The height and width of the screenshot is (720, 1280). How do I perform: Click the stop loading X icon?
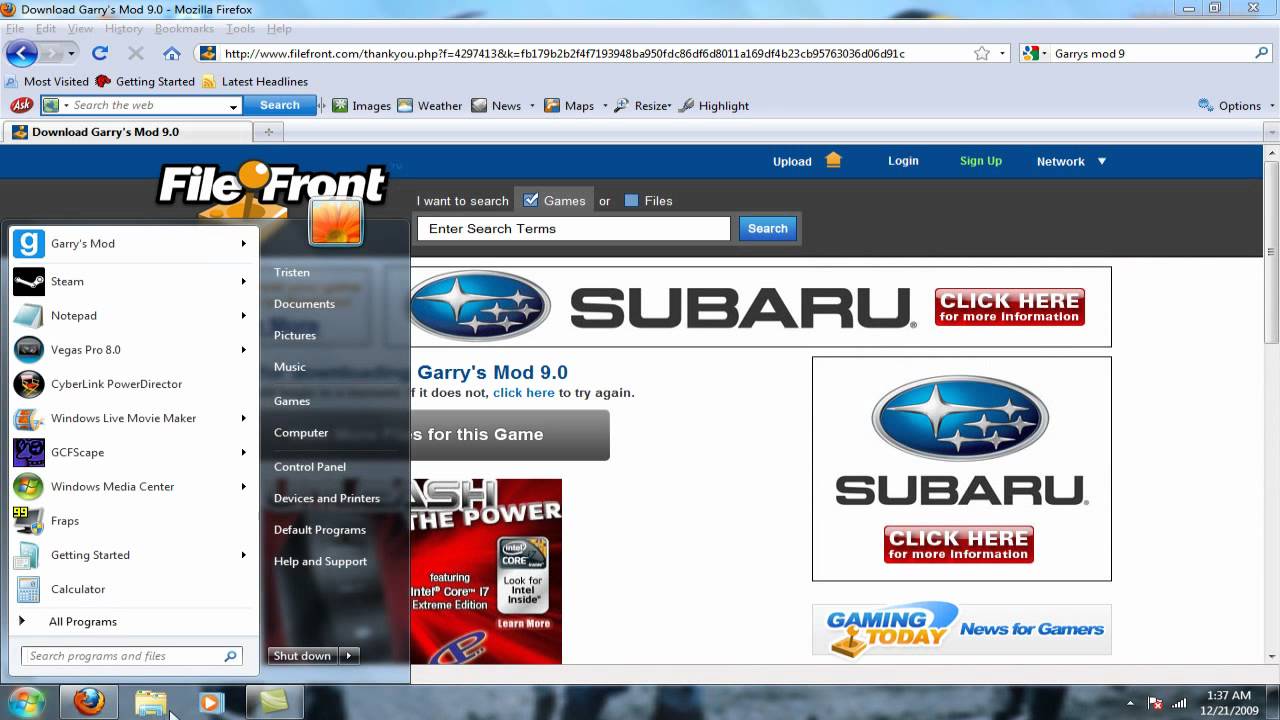[x=136, y=53]
